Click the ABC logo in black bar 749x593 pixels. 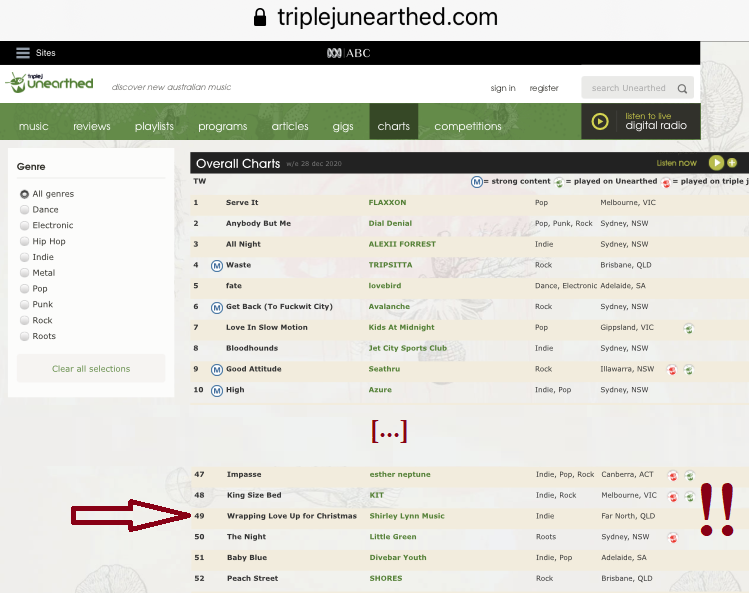349,53
